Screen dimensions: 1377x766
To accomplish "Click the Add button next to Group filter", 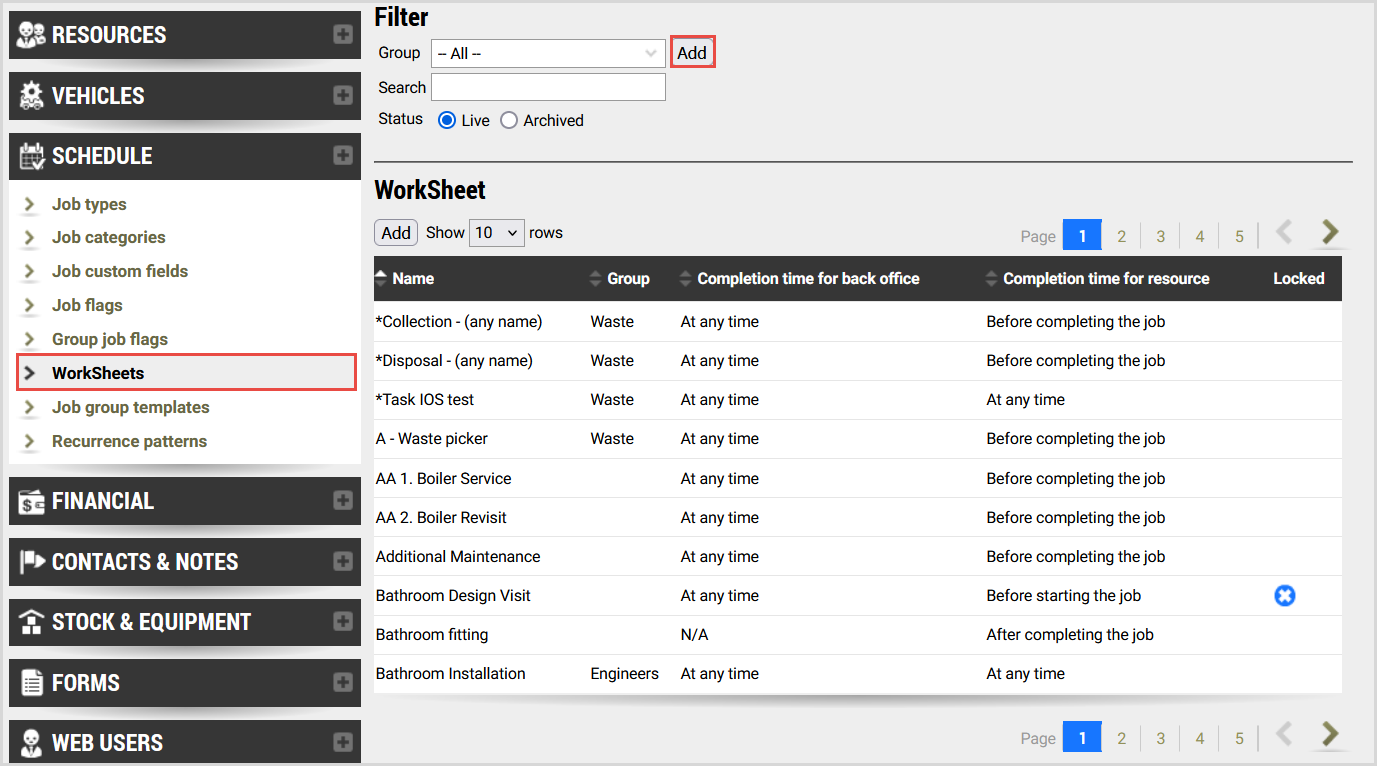I will click(x=692, y=53).
